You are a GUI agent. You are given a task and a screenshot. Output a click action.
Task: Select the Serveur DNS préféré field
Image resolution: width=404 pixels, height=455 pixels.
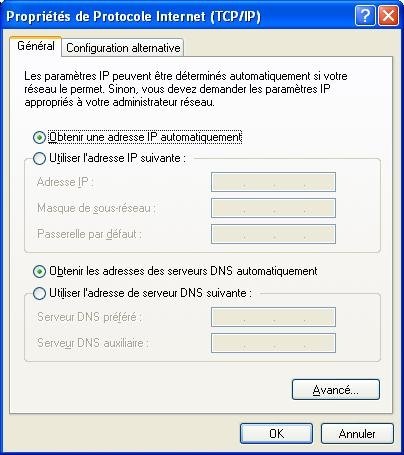(x=273, y=317)
